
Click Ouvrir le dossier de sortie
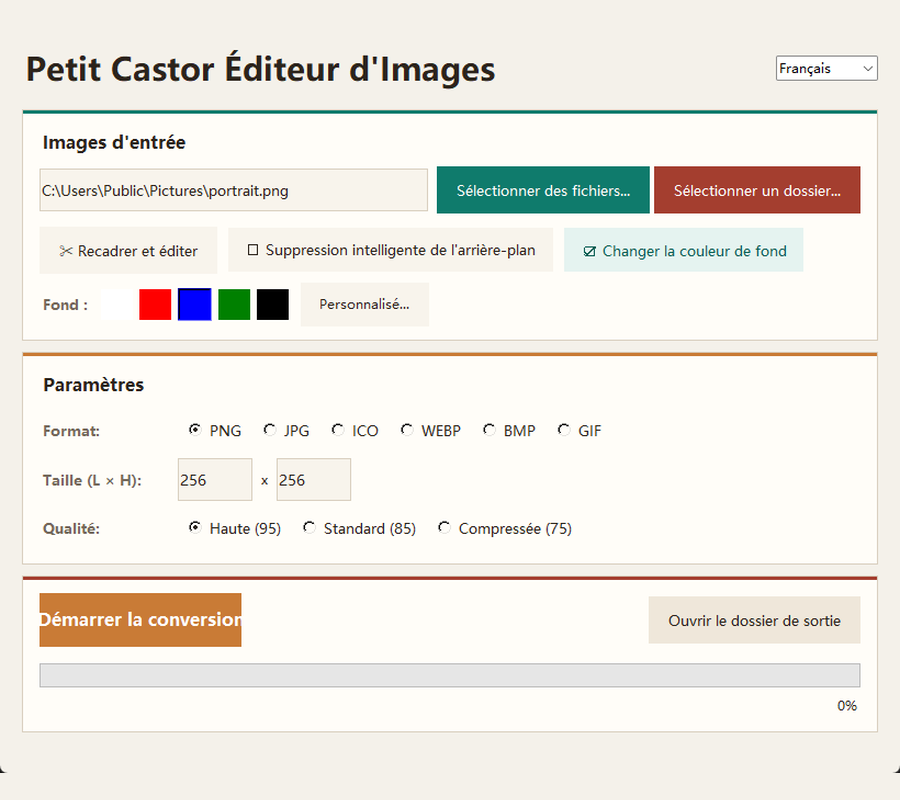(x=754, y=620)
